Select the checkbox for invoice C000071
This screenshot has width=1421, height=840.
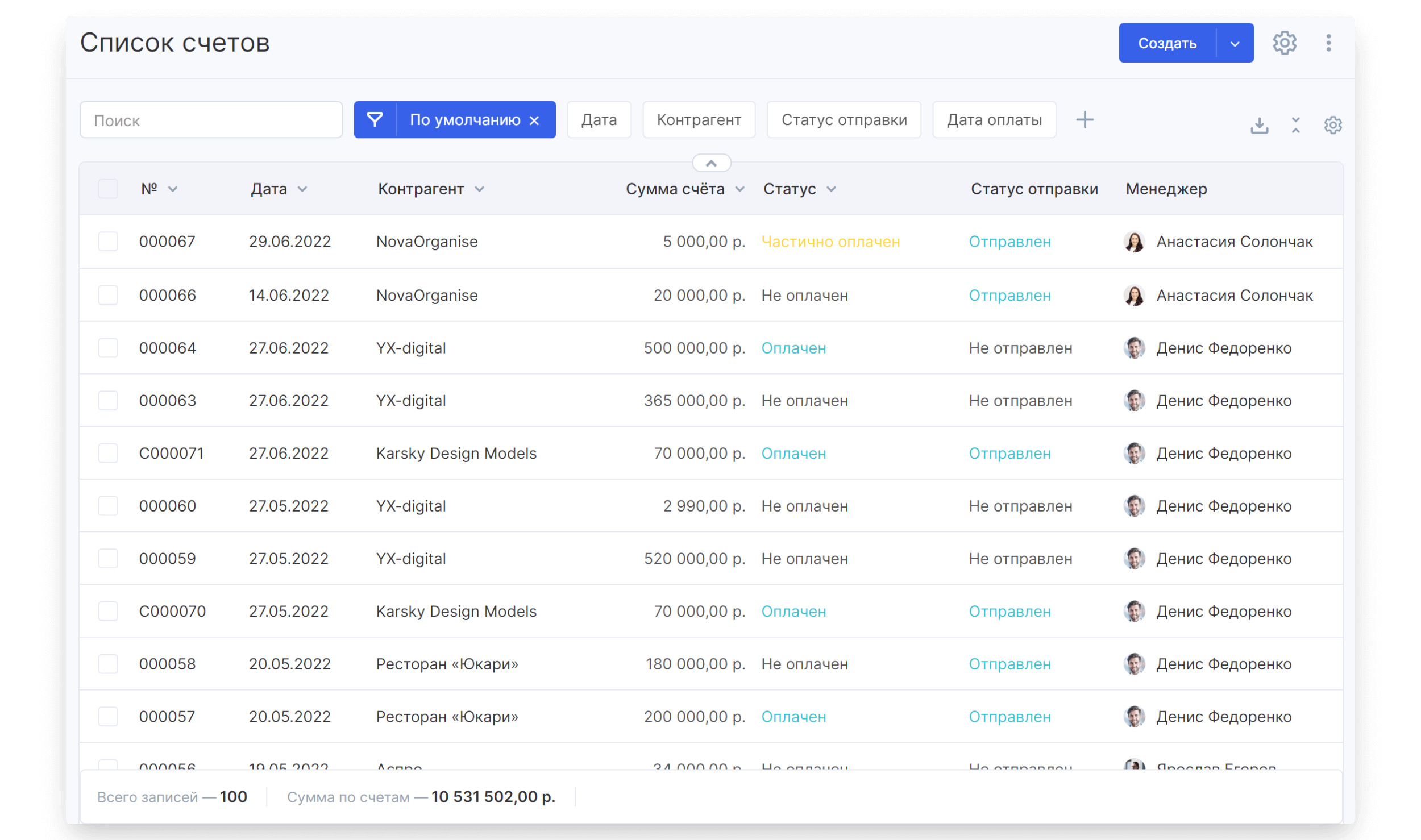[x=108, y=454]
